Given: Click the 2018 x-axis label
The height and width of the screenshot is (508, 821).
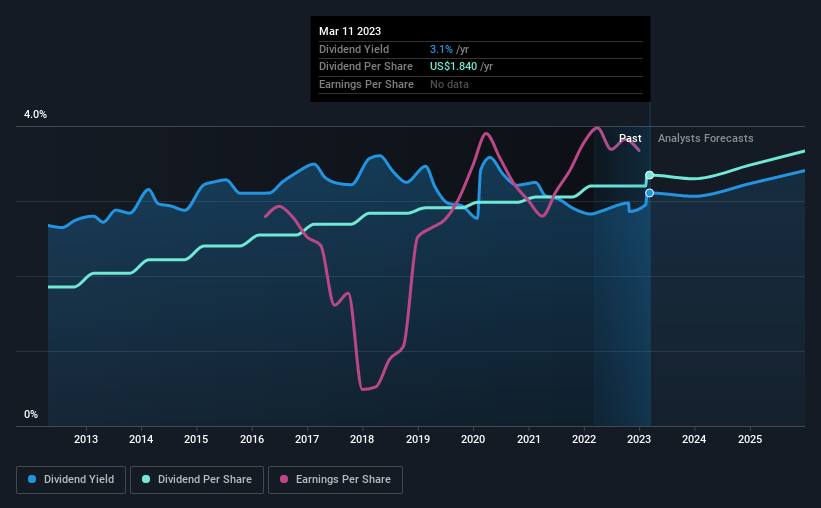Looking at the screenshot, I should click(362, 439).
